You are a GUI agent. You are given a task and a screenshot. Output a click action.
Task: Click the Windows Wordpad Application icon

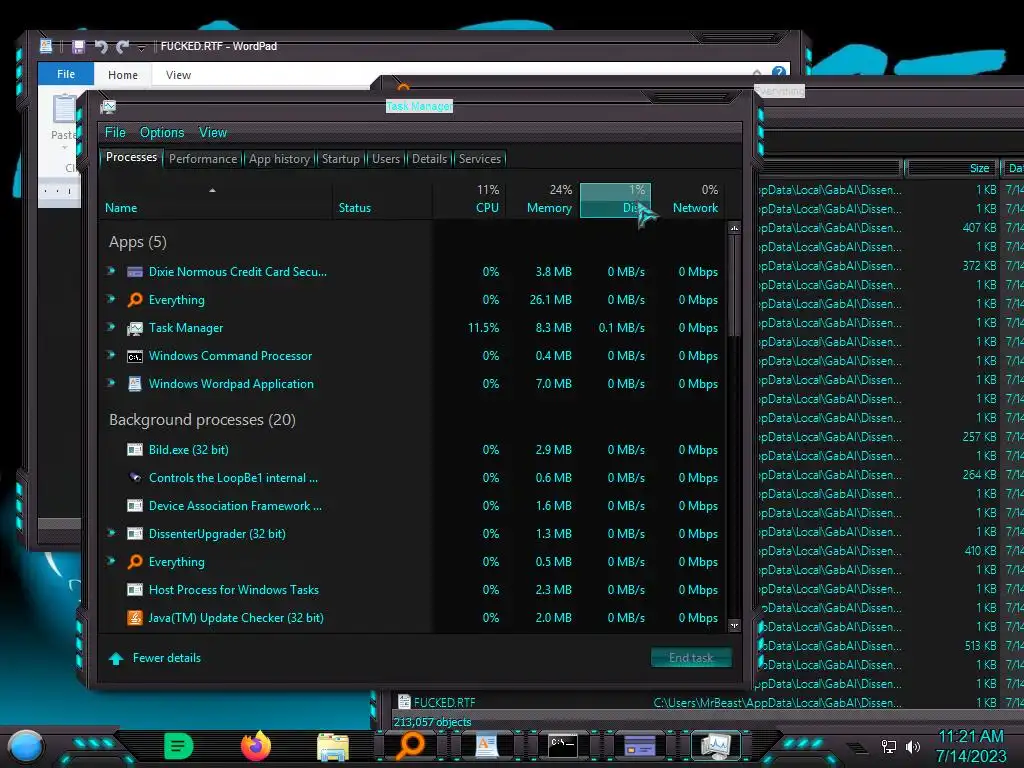[x=135, y=384]
